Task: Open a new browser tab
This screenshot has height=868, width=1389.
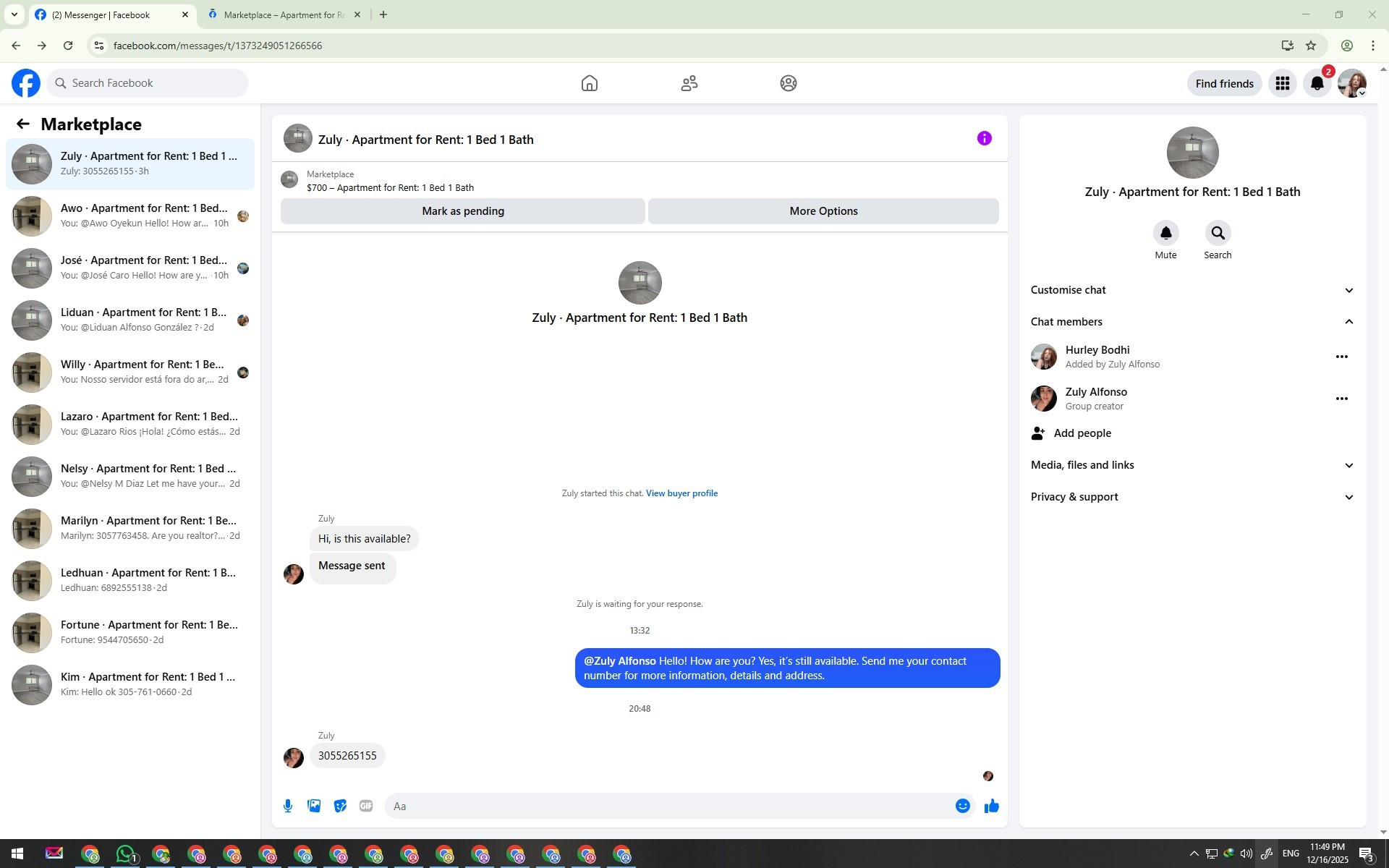Action: (x=383, y=14)
